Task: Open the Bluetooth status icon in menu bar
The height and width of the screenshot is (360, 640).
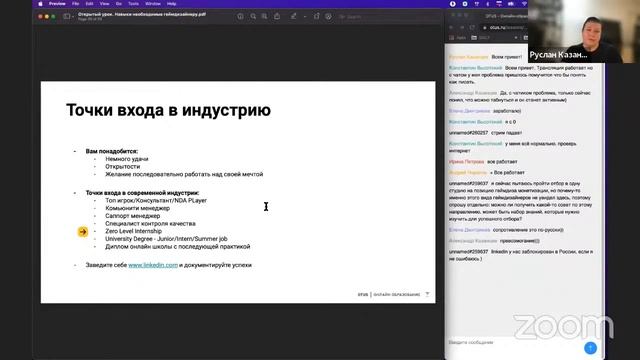Action: pos(487,4)
